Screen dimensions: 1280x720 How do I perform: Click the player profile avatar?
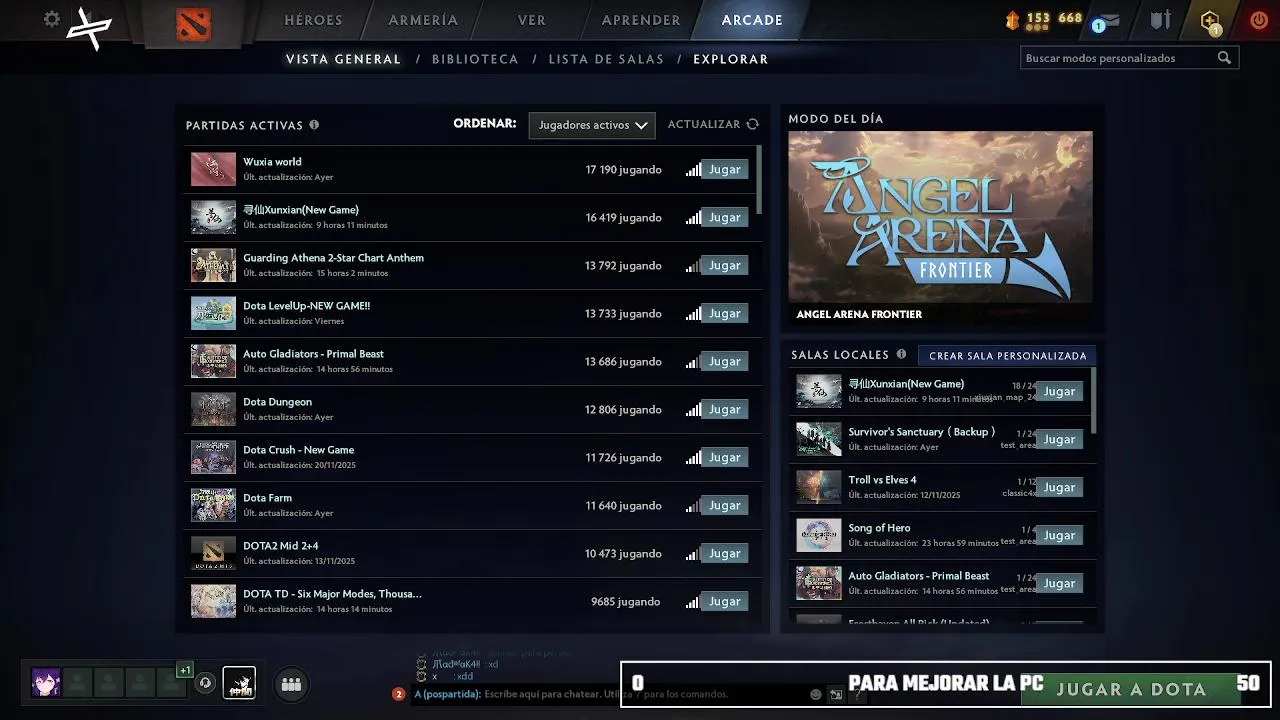(x=46, y=683)
